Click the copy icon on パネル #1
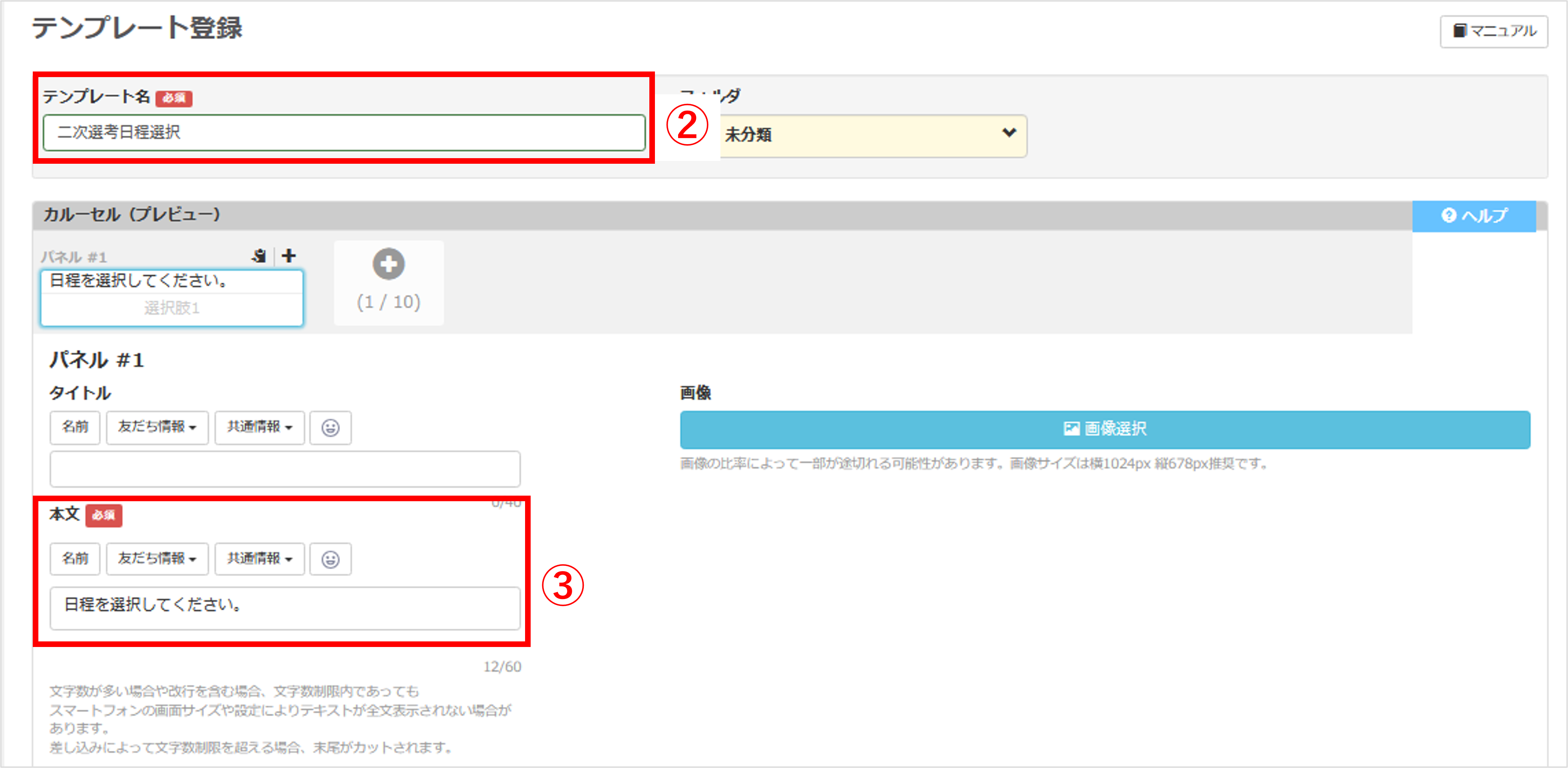Image resolution: width=1568 pixels, height=768 pixels. pyautogui.click(x=259, y=256)
